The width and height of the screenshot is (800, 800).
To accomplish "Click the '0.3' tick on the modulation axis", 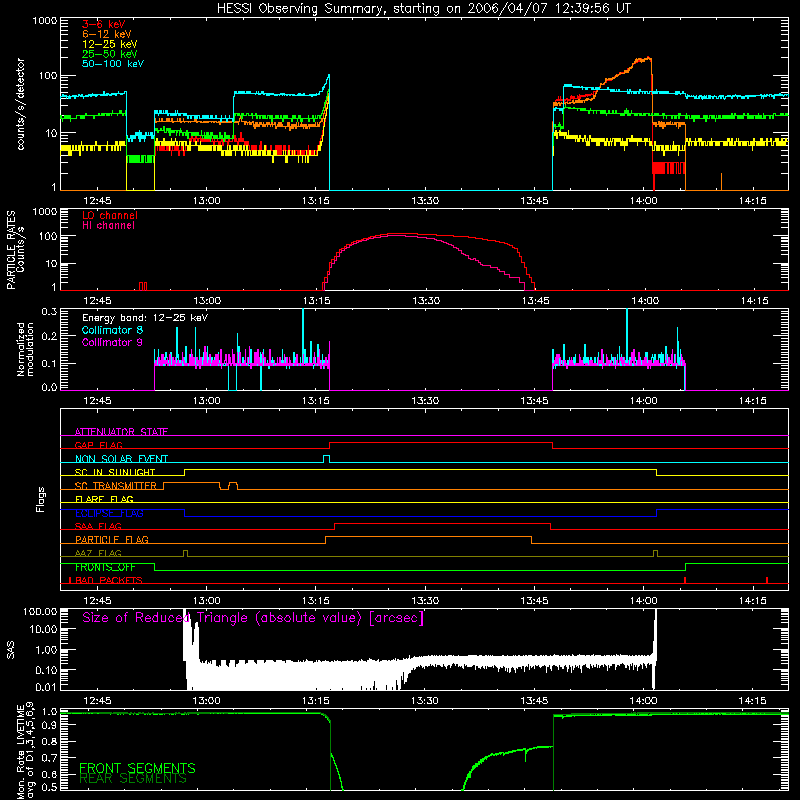I will pos(49,311).
